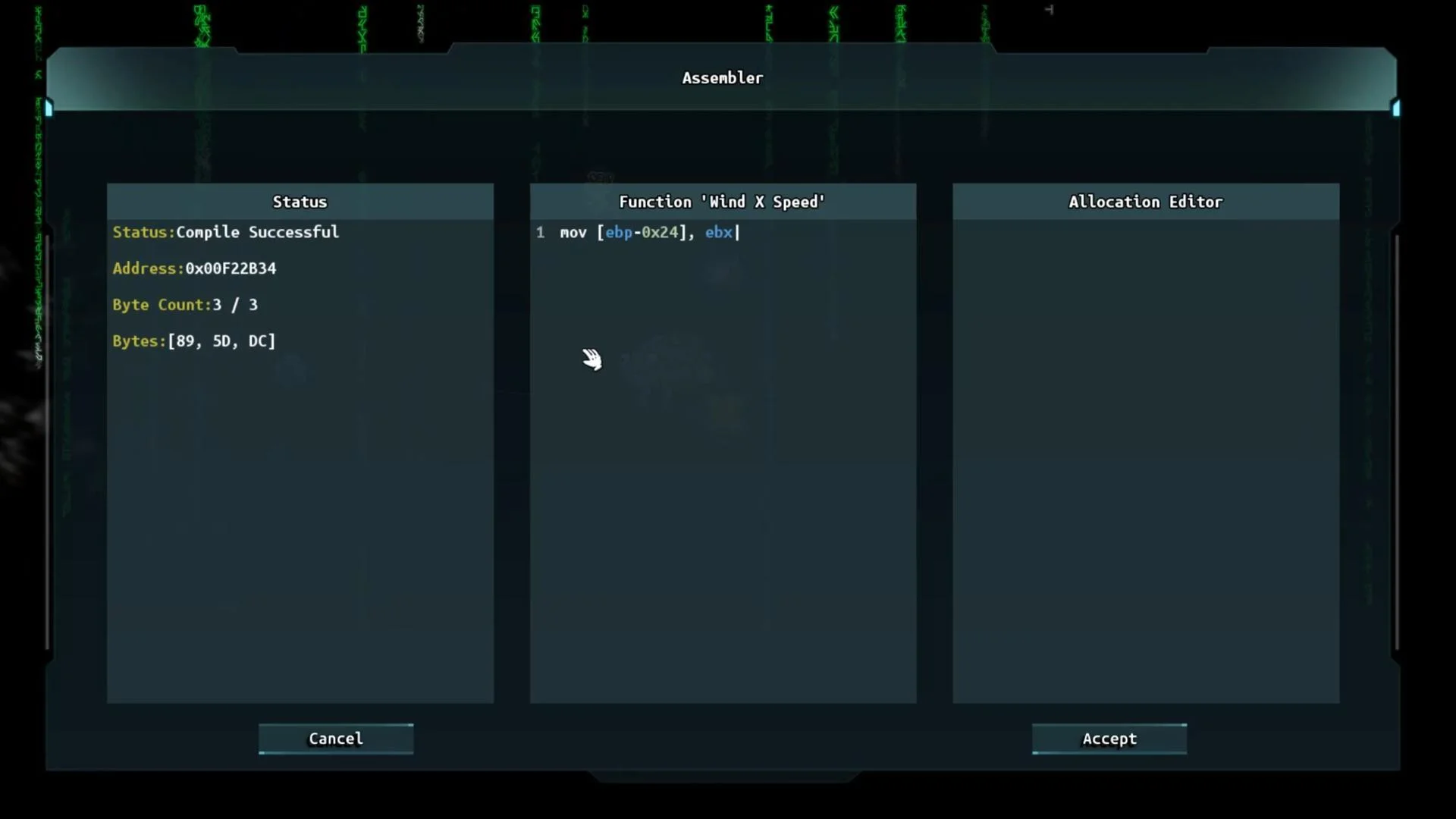Select the 'Byte Count:3 / 3' text
1456x819 pixels.
pyautogui.click(x=185, y=305)
